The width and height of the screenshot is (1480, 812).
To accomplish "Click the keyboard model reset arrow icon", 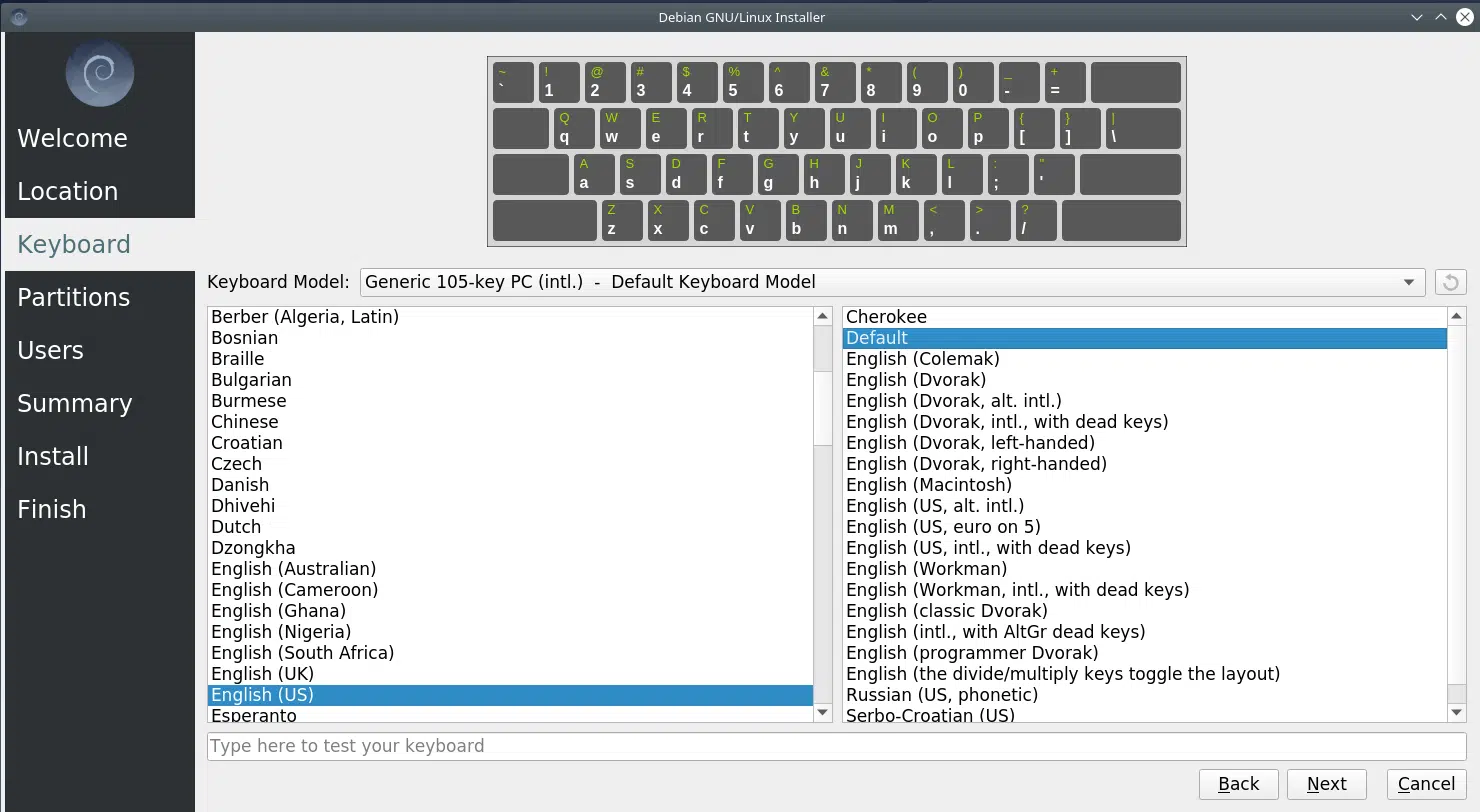I will tap(1450, 282).
